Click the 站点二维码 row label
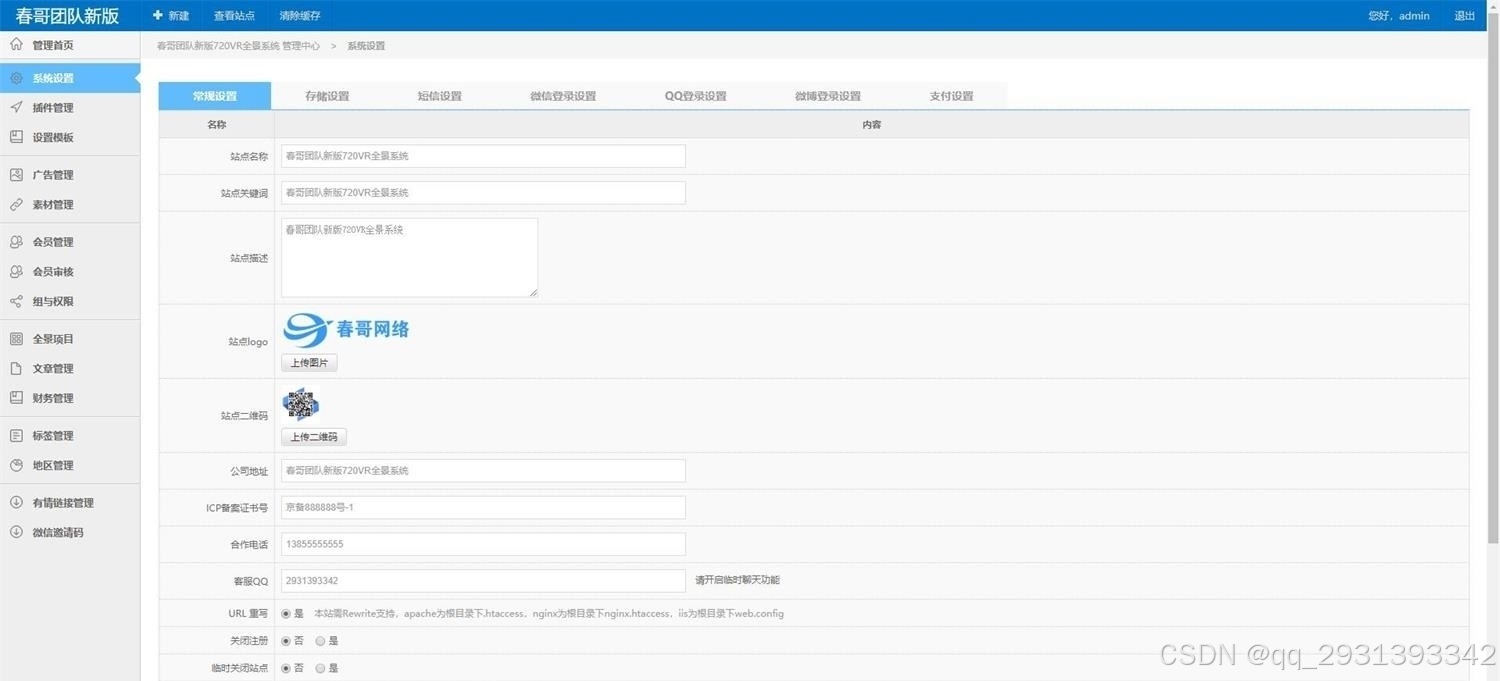This screenshot has height=681, width=1500. click(x=244, y=416)
